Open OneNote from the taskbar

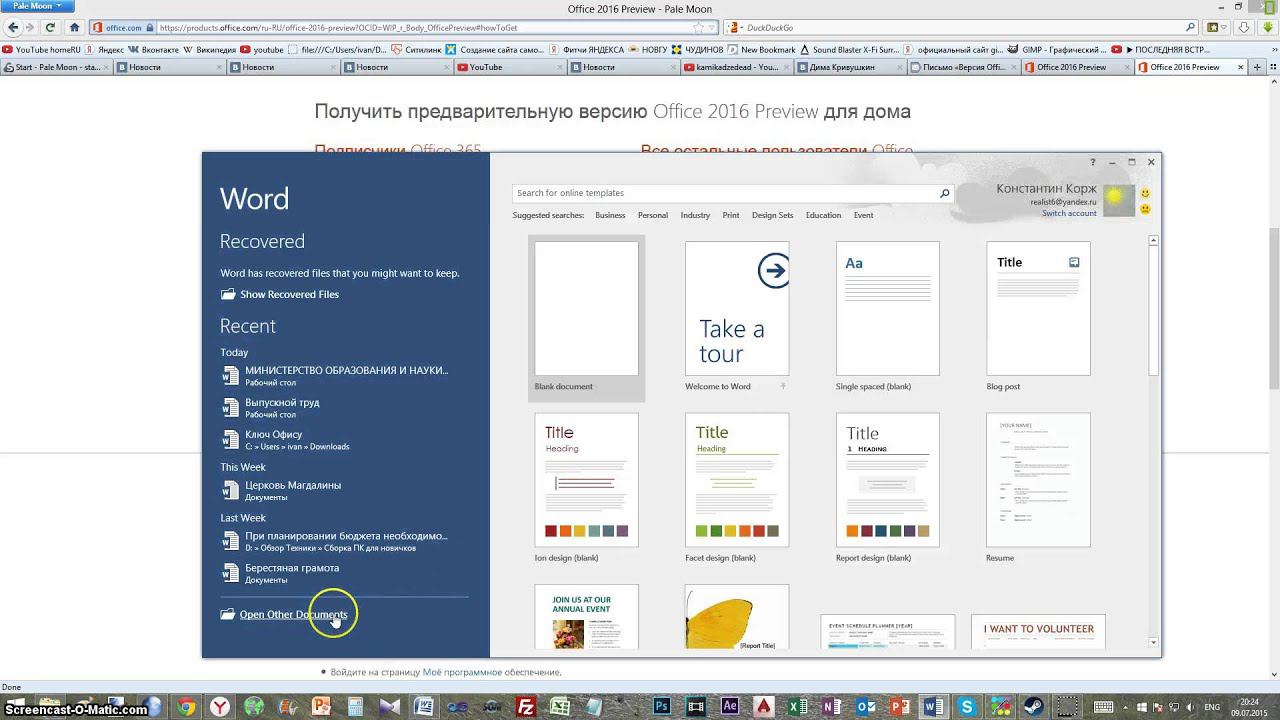pos(831,707)
